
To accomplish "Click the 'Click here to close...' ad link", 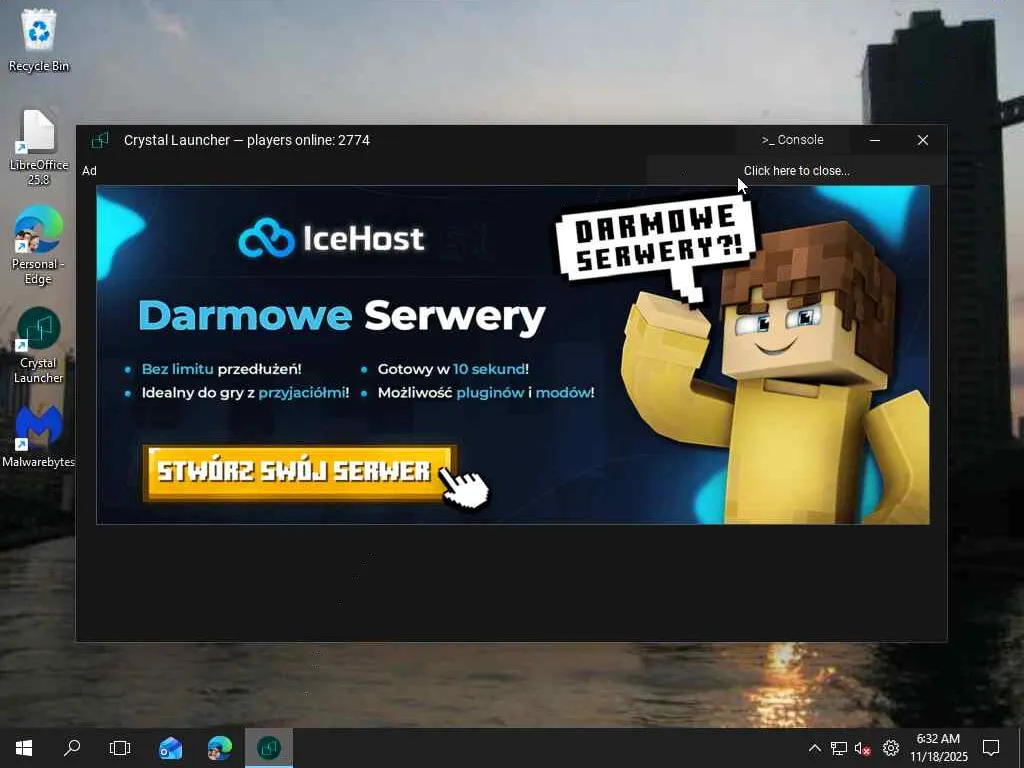I will 796,170.
